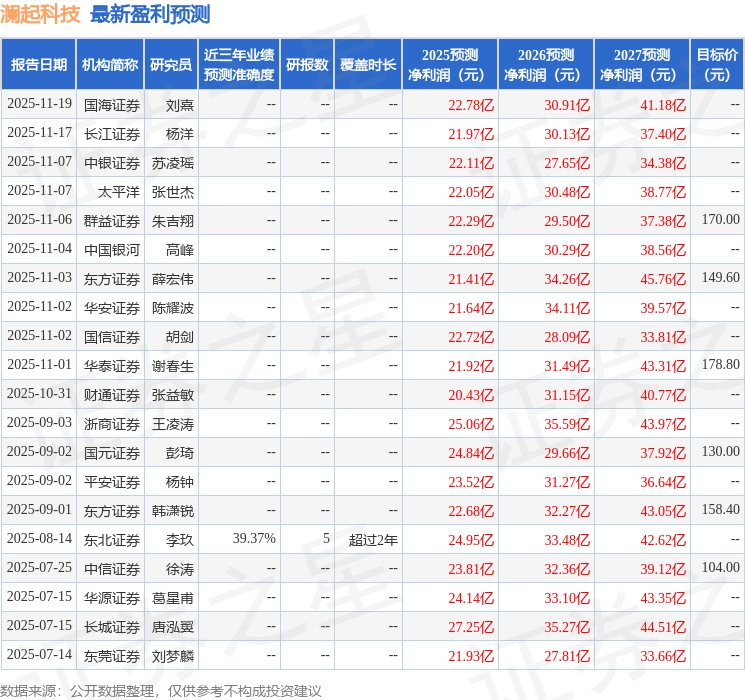Click the 22.78亿 profit value

471,105
